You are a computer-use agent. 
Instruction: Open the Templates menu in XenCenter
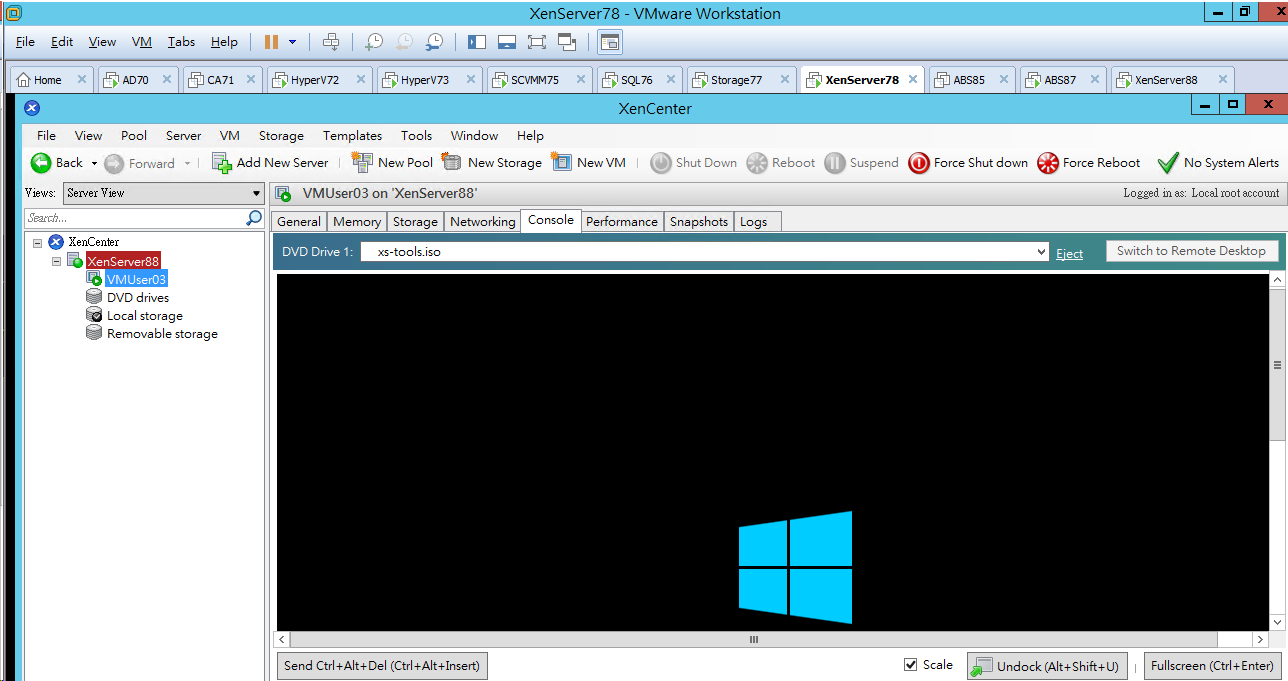[352, 136]
